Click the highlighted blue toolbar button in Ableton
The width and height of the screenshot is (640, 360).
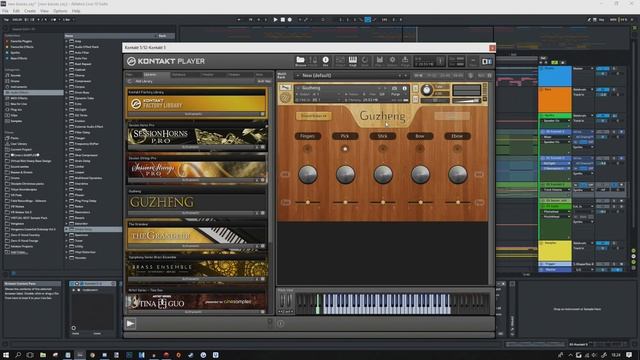[367, 20]
